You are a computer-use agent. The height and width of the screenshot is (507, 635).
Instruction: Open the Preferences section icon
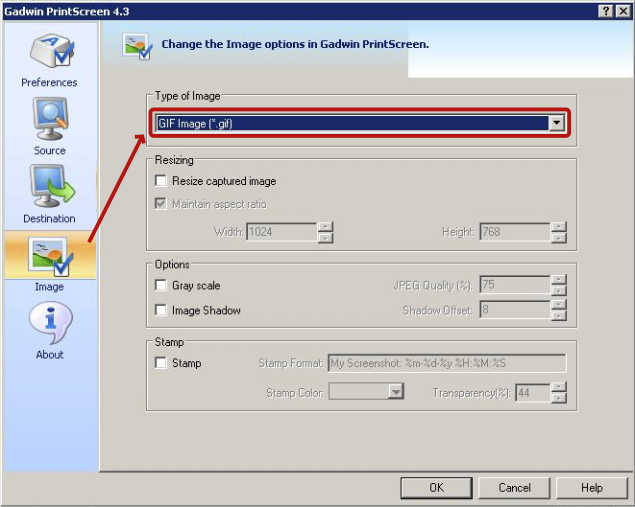(51, 51)
